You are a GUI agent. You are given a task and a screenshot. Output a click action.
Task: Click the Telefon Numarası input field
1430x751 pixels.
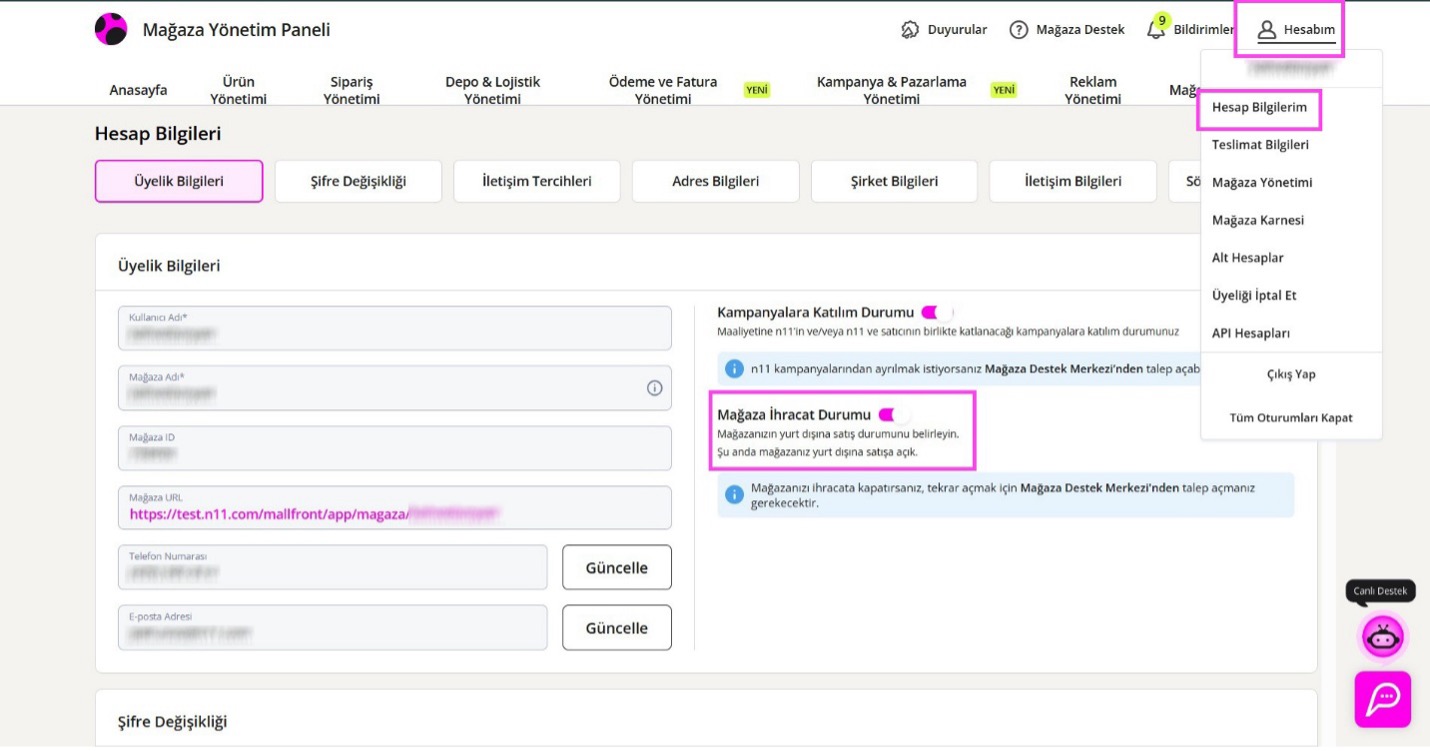(333, 567)
